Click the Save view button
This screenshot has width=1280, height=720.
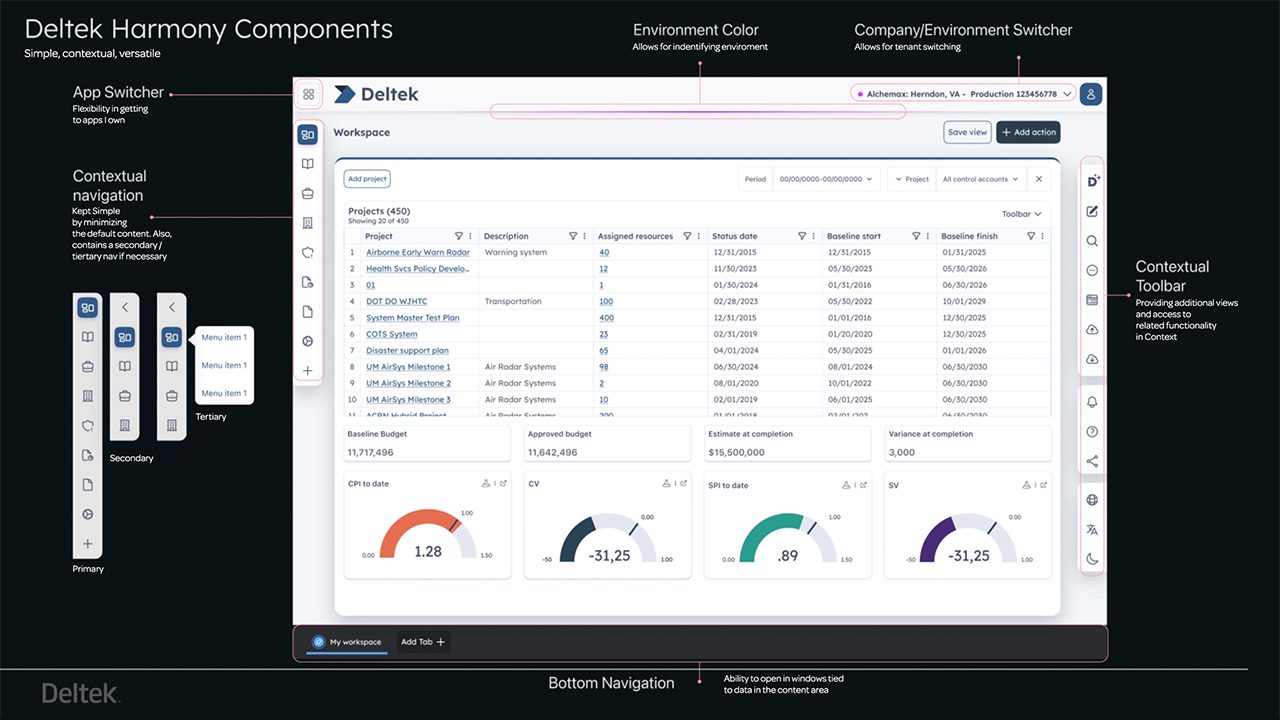coord(966,131)
